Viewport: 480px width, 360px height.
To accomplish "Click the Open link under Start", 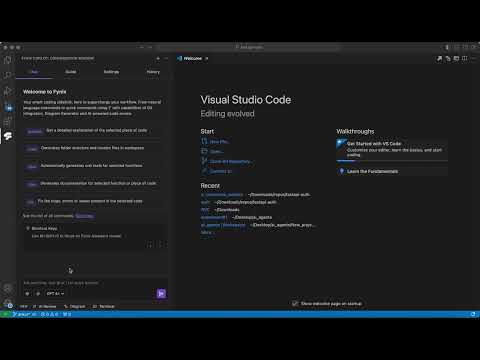I will pyautogui.click(x=217, y=152).
